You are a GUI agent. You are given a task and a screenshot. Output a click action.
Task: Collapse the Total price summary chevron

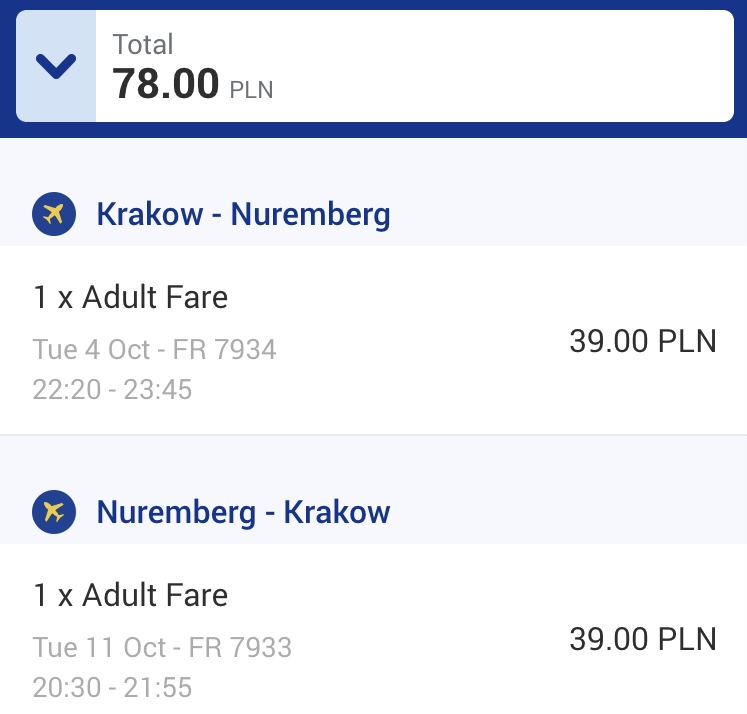tap(56, 66)
